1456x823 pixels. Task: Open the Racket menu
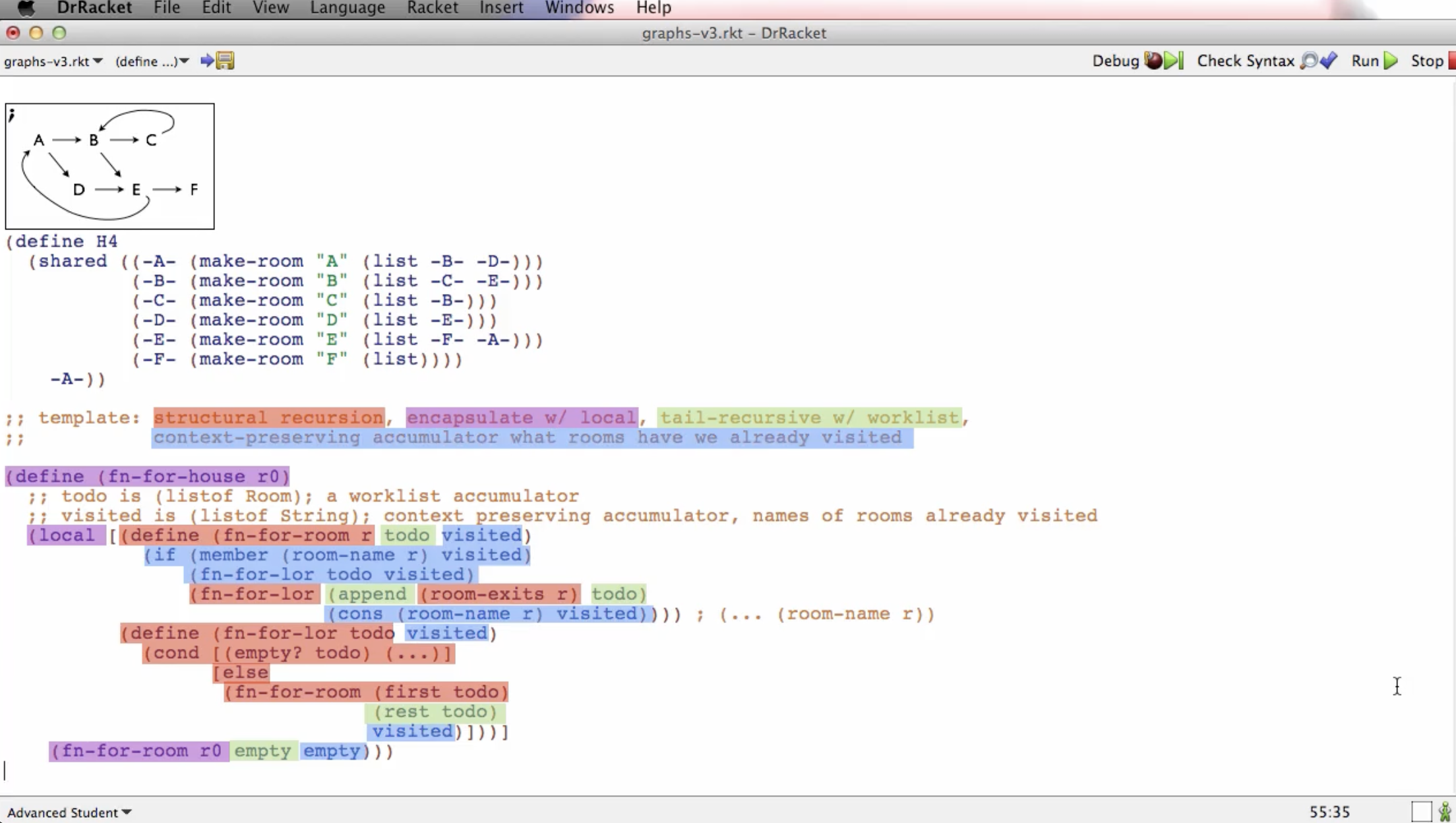pos(433,8)
